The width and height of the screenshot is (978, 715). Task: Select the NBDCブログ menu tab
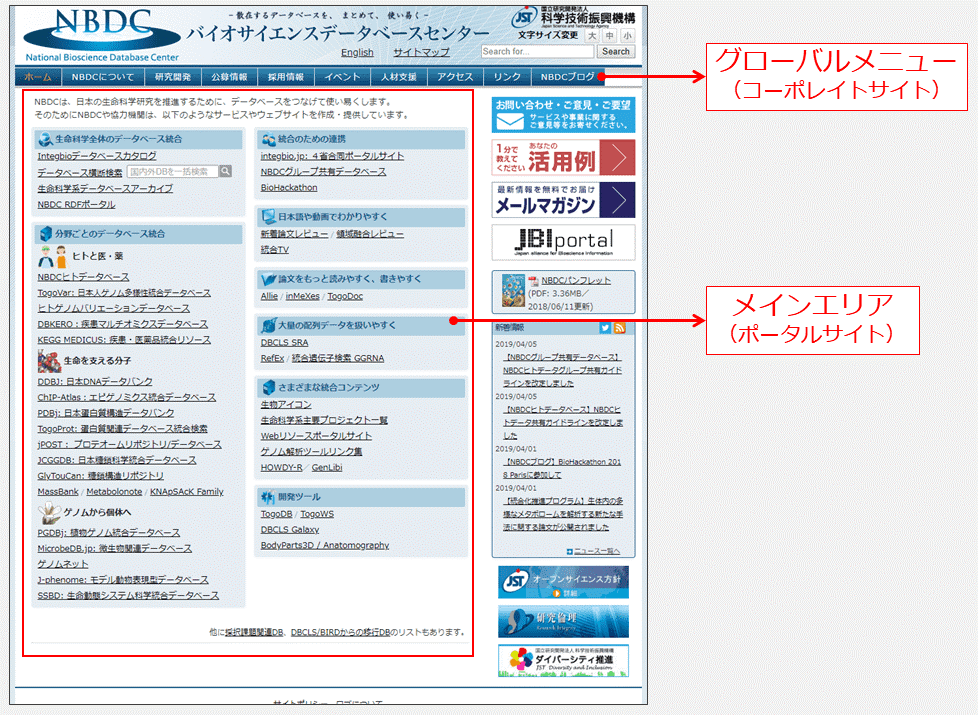click(567, 77)
